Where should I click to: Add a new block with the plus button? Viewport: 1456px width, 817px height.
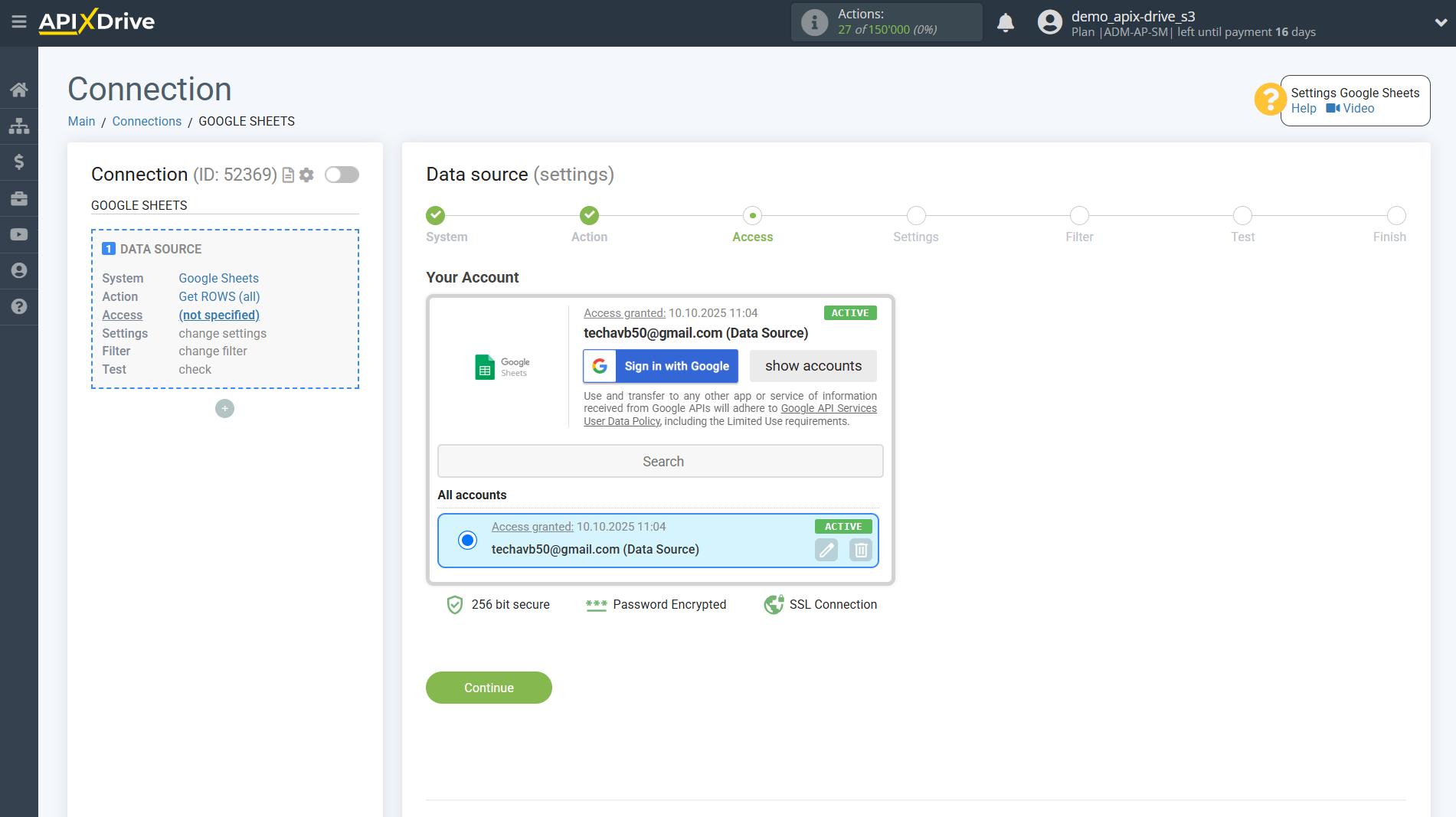point(224,409)
